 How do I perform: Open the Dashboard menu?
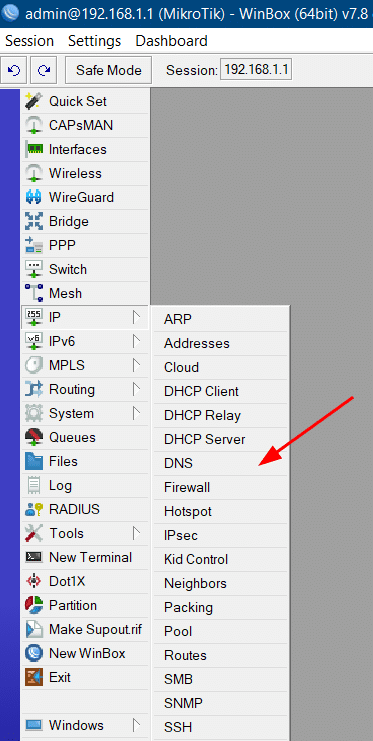pyautogui.click(x=171, y=41)
